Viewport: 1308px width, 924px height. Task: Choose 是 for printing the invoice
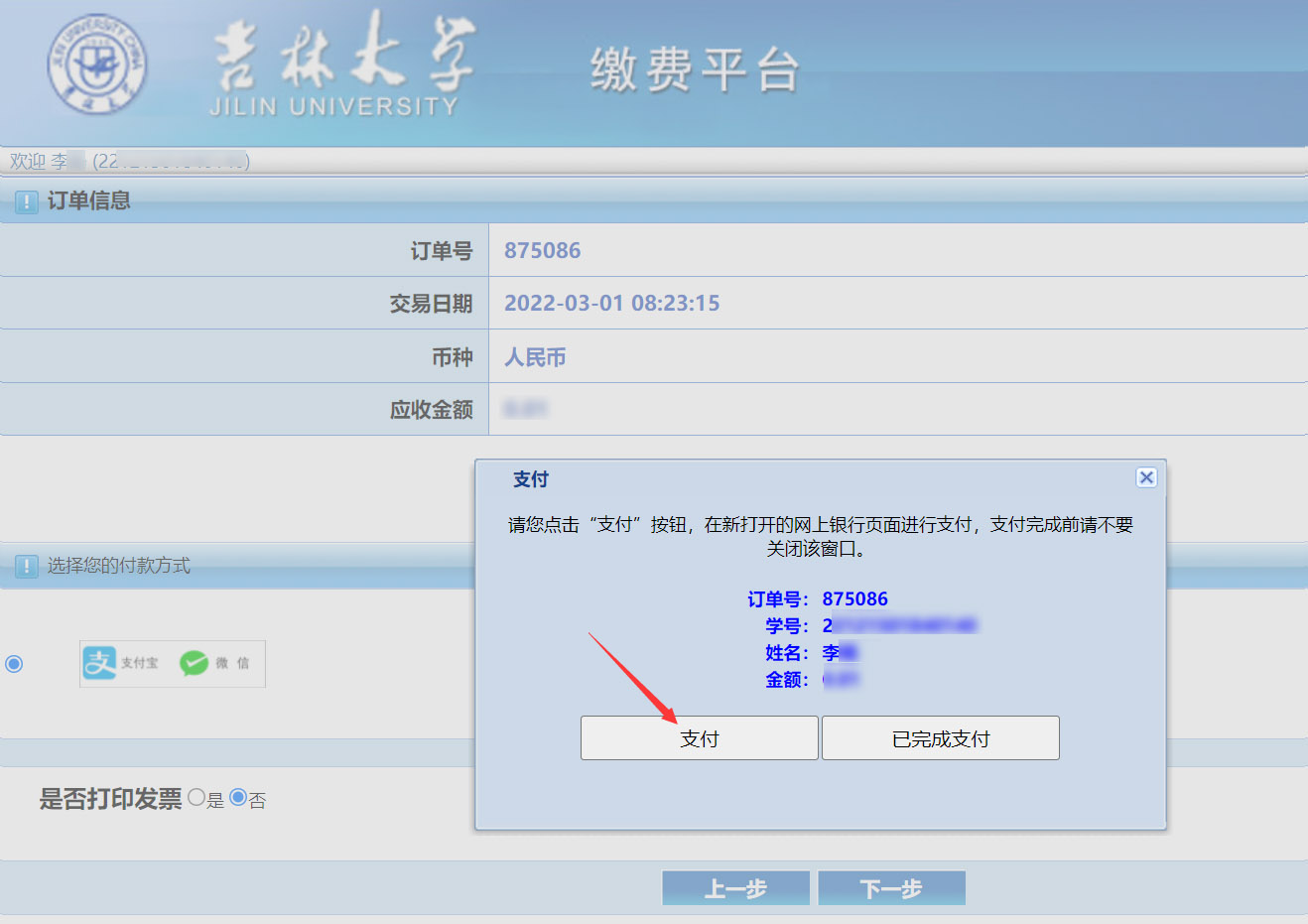click(196, 797)
